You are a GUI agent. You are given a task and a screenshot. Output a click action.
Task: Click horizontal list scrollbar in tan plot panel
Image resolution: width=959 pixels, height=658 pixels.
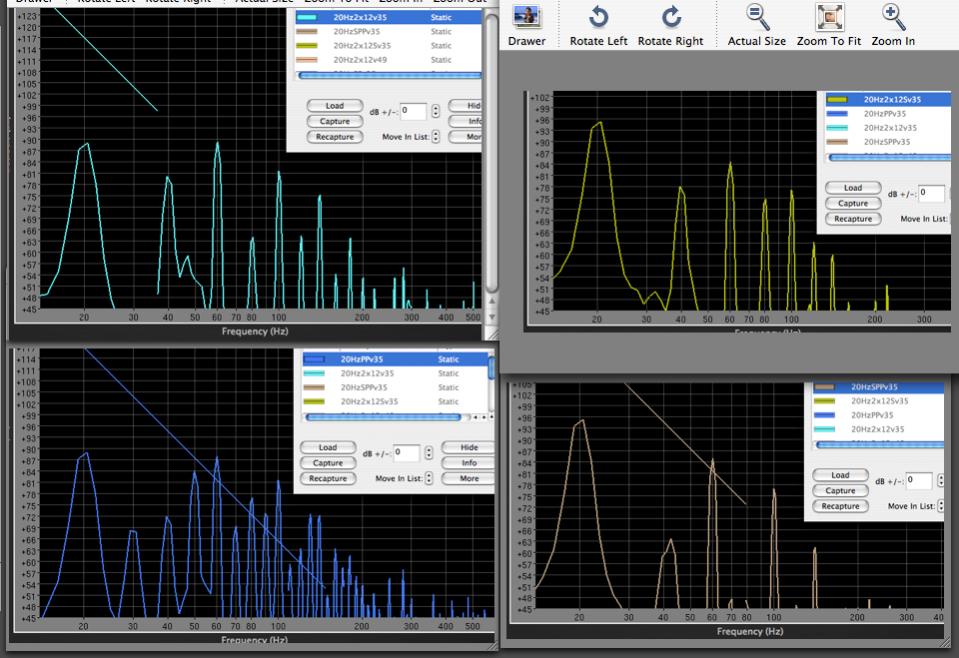[879, 445]
